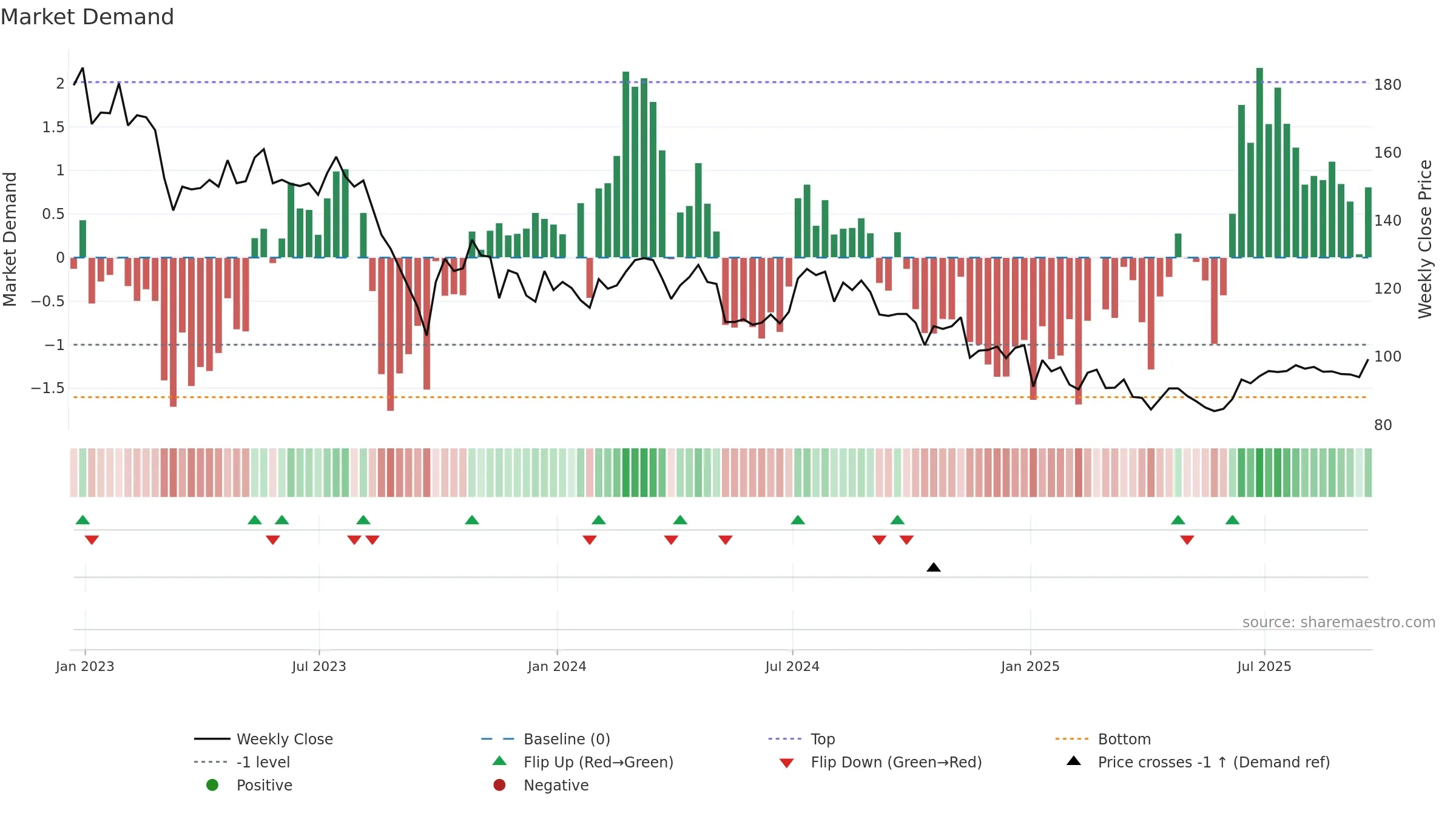This screenshot has width=1456, height=819.
Task: Click the Market Demand chart title
Action: click(87, 16)
